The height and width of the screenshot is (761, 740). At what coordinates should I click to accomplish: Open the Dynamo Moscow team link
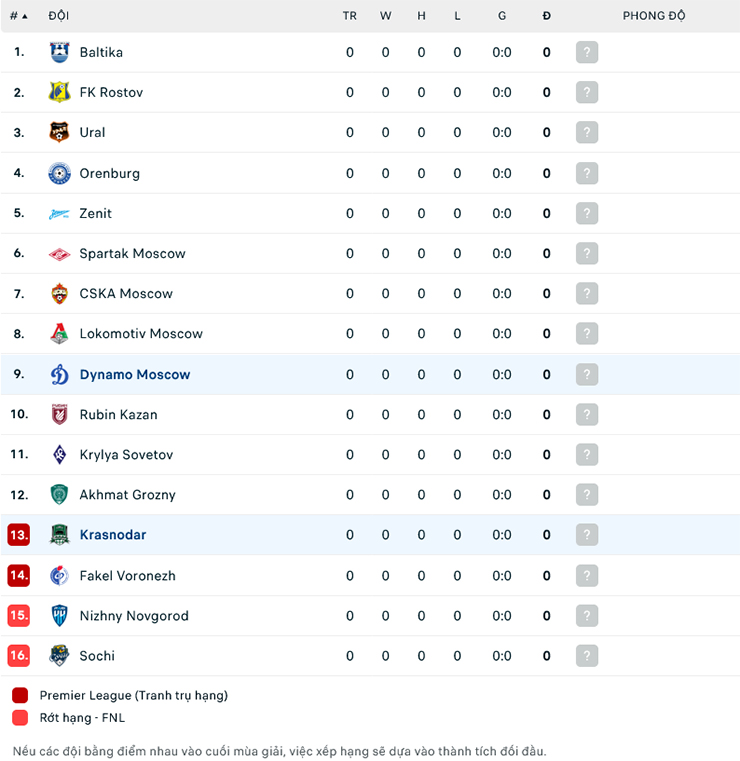(135, 375)
